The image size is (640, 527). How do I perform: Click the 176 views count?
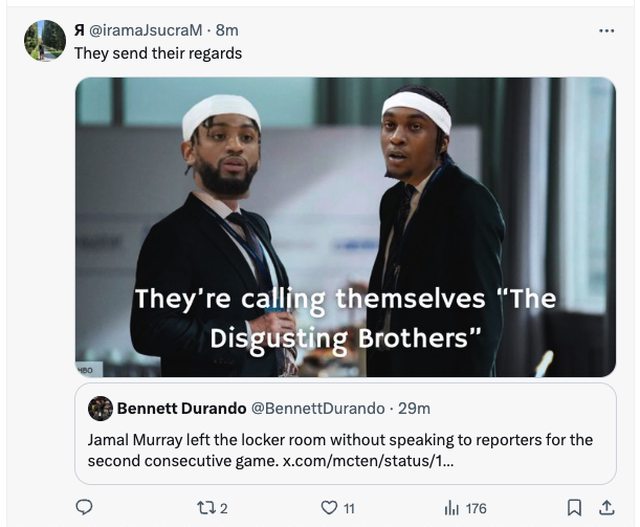pyautogui.click(x=475, y=508)
